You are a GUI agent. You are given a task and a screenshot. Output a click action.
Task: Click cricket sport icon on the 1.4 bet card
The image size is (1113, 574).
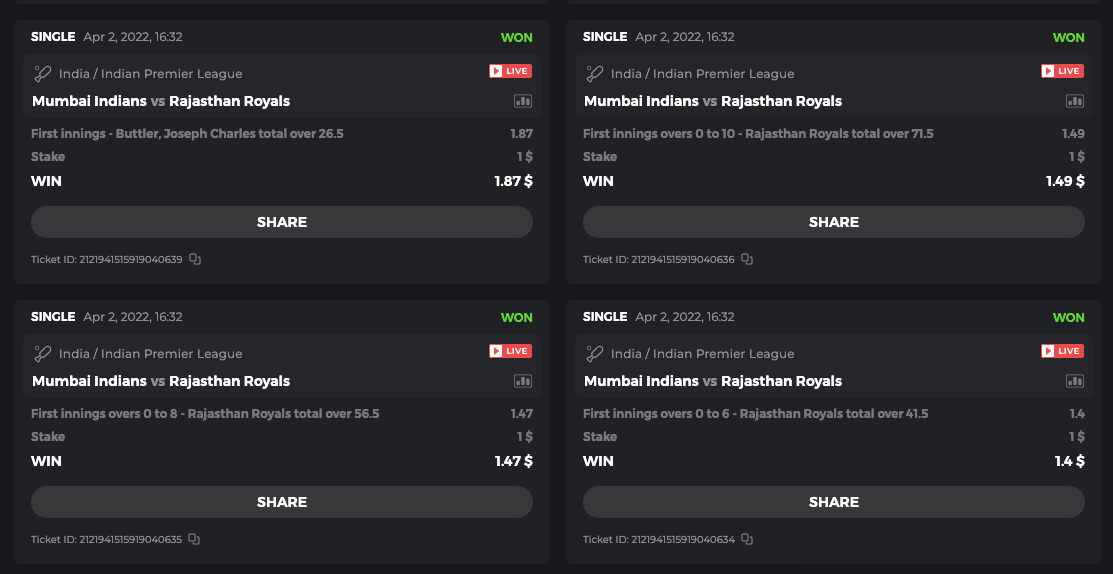point(595,353)
